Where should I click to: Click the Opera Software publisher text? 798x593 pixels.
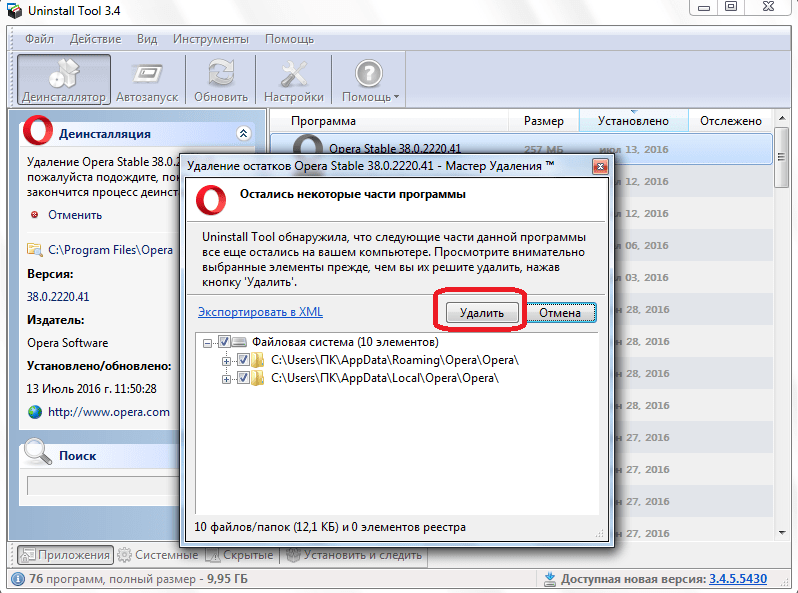coord(68,343)
